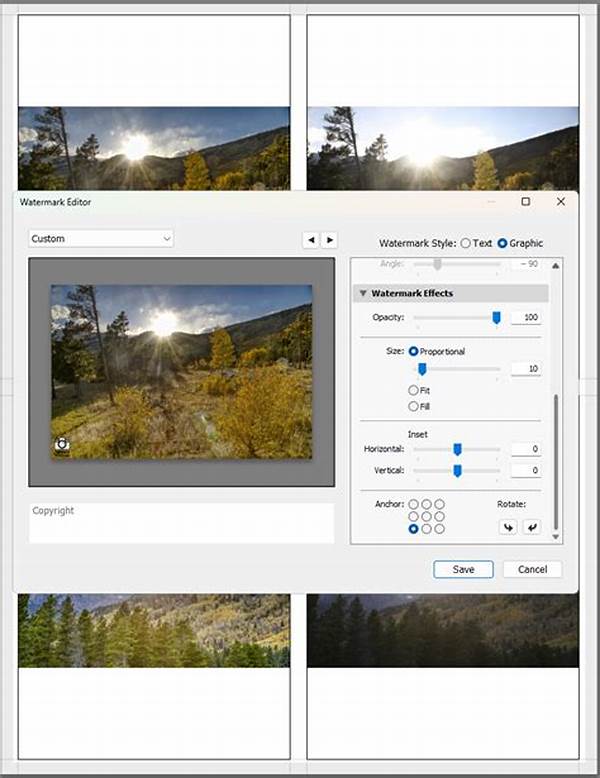Click the Opacity slider handle
Image resolution: width=600 pixels, height=778 pixels.
pyautogui.click(x=496, y=317)
